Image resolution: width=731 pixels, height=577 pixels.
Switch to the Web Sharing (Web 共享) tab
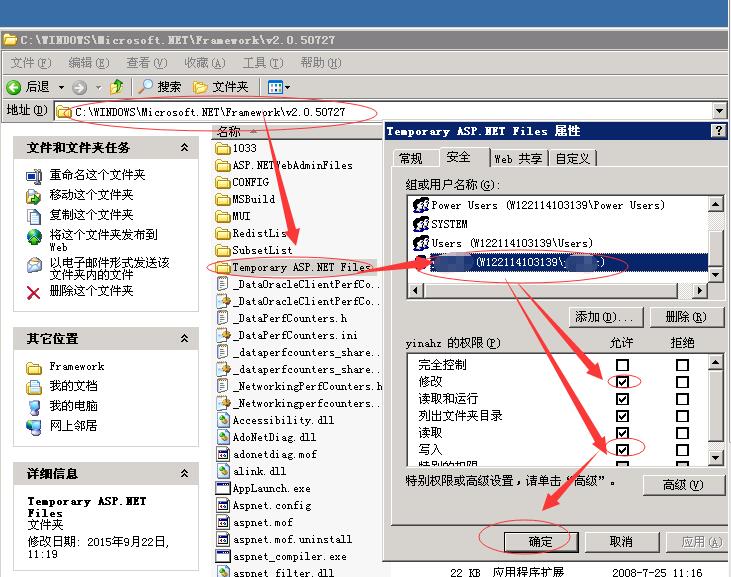[518, 158]
